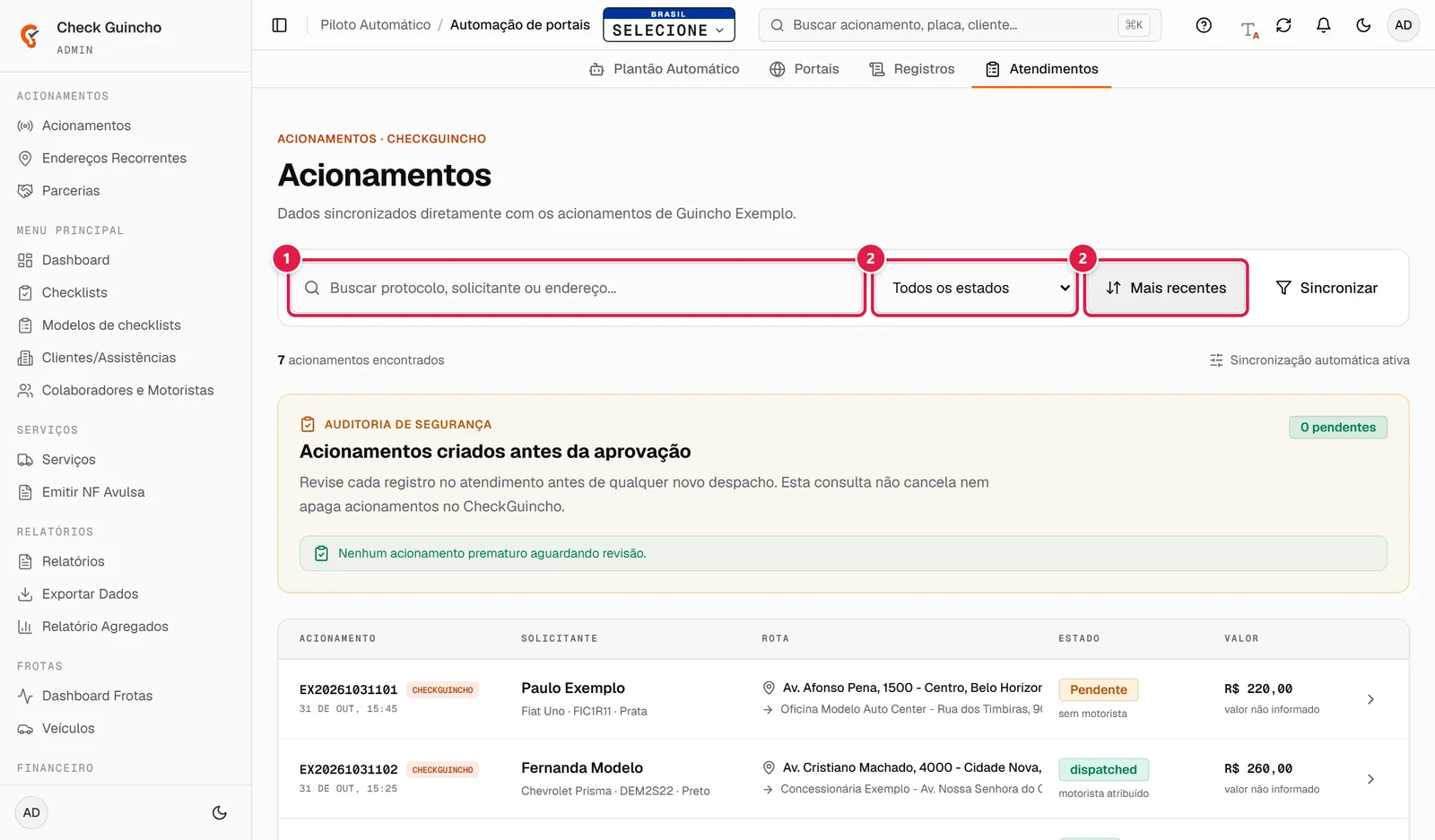Open the notifications bell
This screenshot has height=840, width=1435.
pos(1324,25)
